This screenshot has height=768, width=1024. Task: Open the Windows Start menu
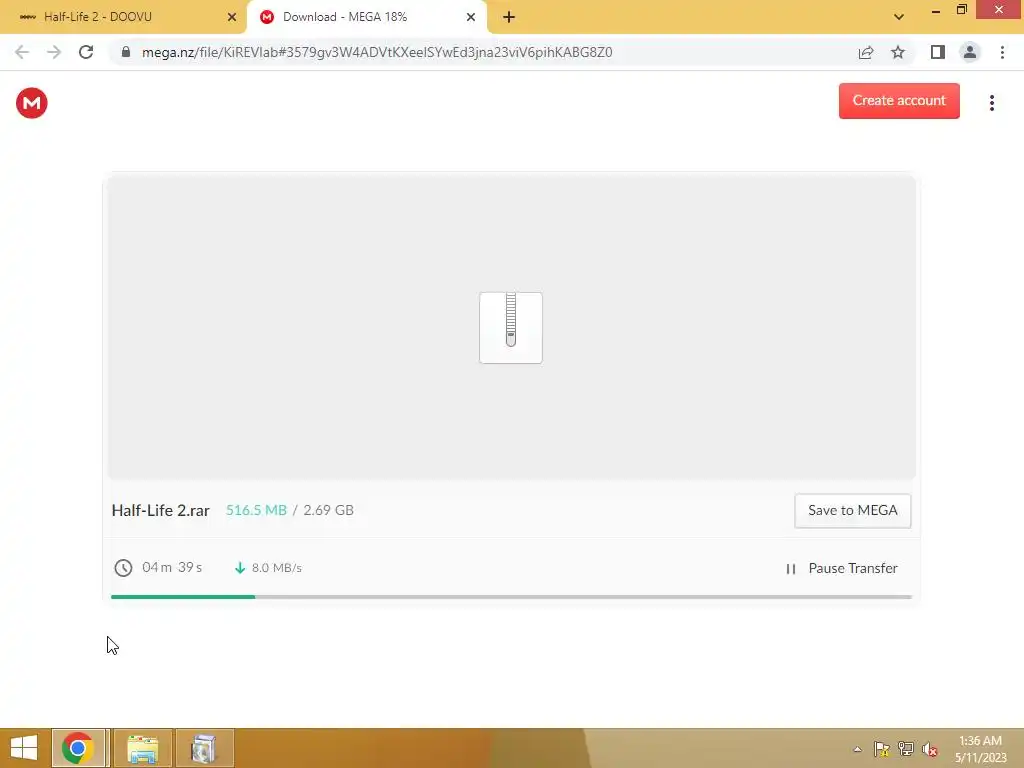(x=24, y=748)
